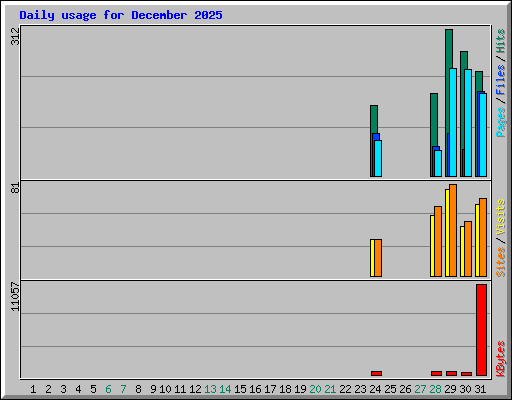Click the red KBytes bar for day 29
512x400 pixels.
451,373
